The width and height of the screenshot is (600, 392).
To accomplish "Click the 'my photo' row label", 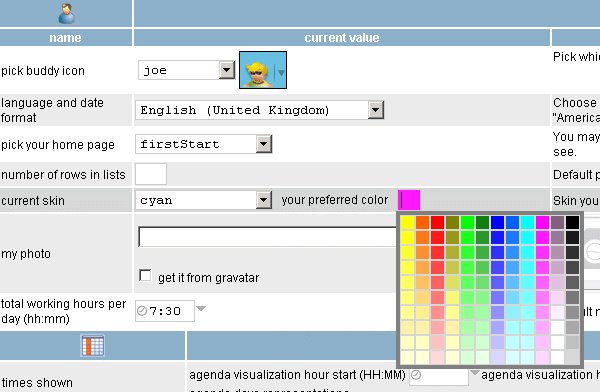I will 26,254.
